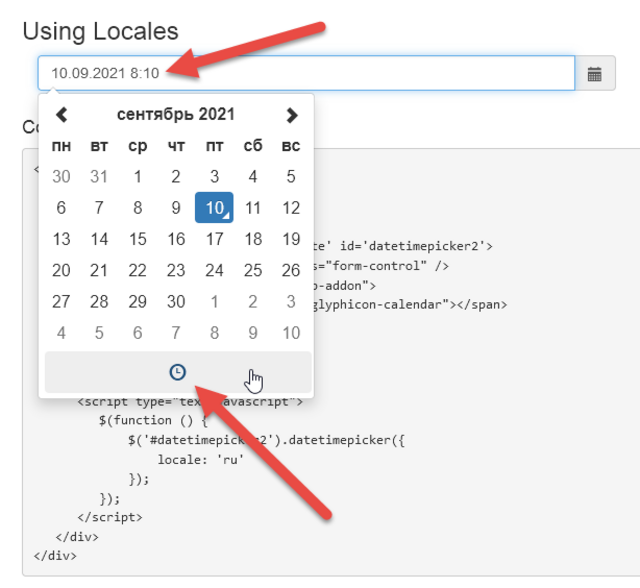Go to the next month arrow
Screen dimensions: 640x588
pos(291,115)
